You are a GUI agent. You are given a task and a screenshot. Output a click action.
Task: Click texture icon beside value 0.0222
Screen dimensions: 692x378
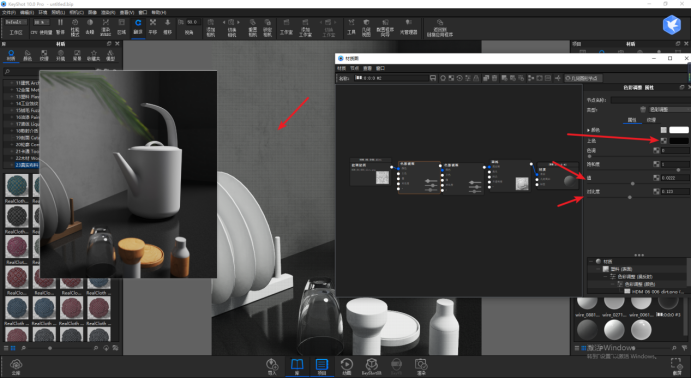(x=656, y=178)
